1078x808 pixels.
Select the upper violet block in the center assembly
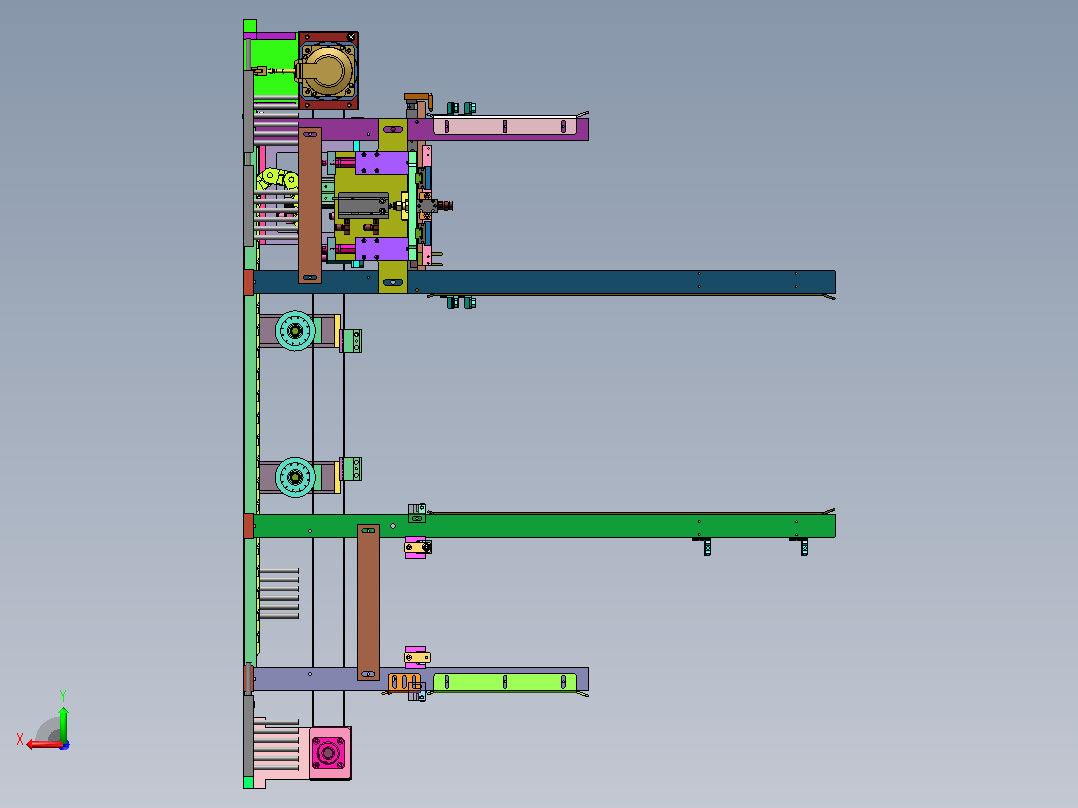click(382, 163)
